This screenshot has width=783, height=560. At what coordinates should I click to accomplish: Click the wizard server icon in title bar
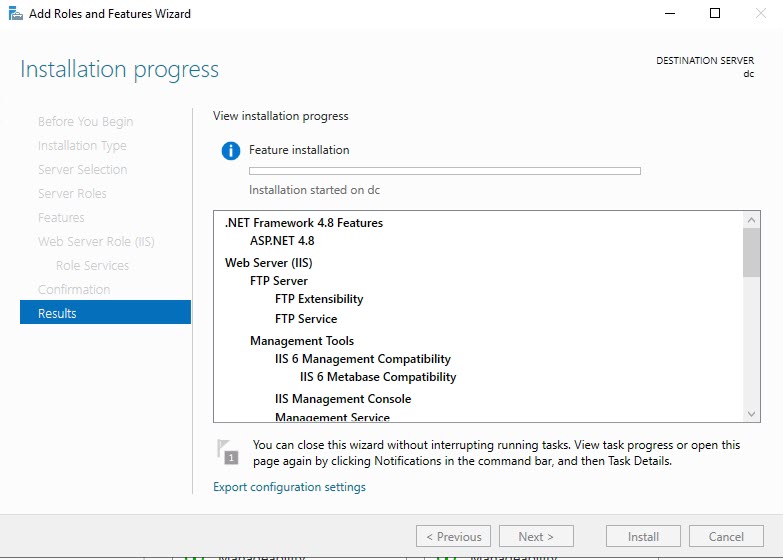(15, 14)
